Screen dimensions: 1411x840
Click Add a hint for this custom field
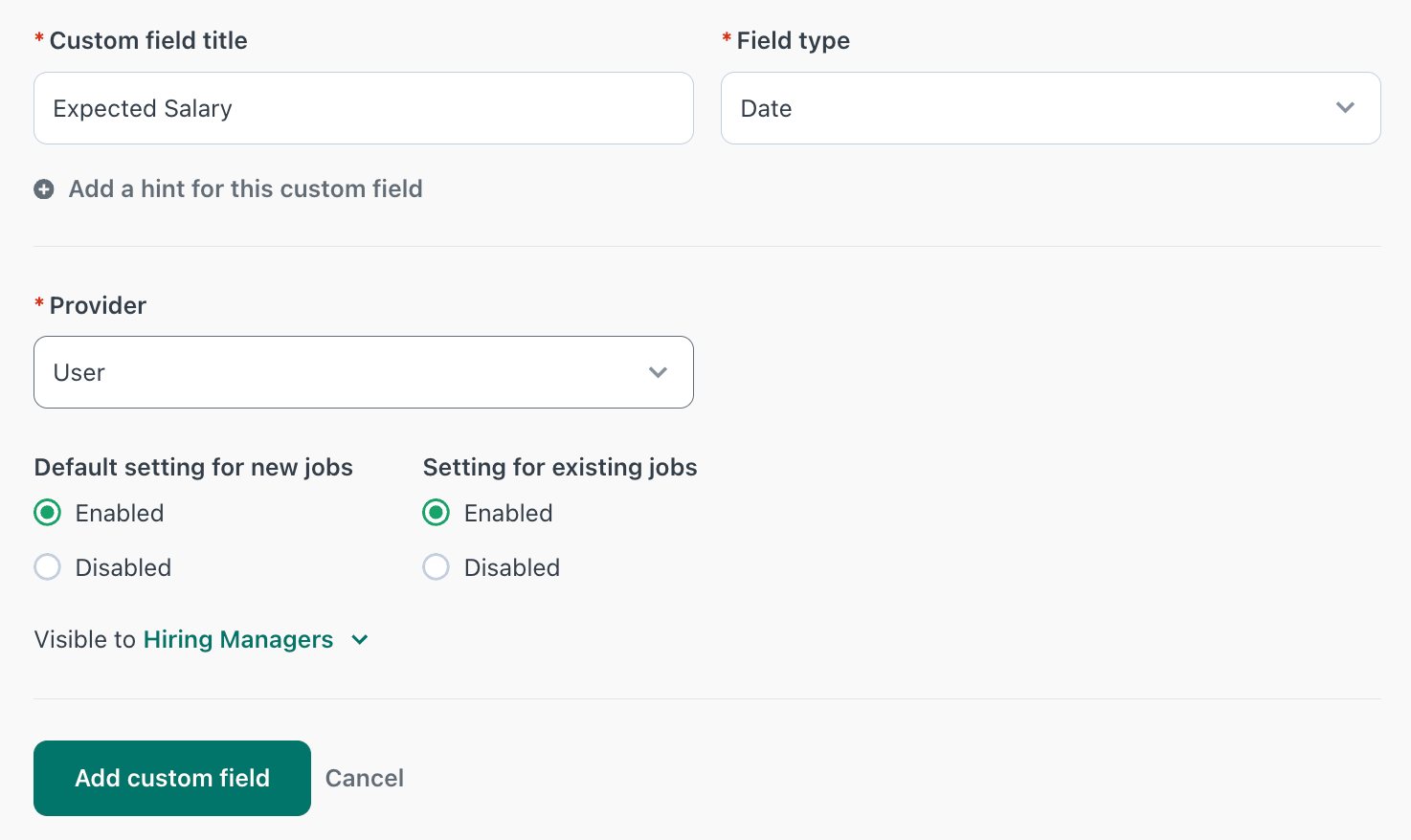(245, 189)
